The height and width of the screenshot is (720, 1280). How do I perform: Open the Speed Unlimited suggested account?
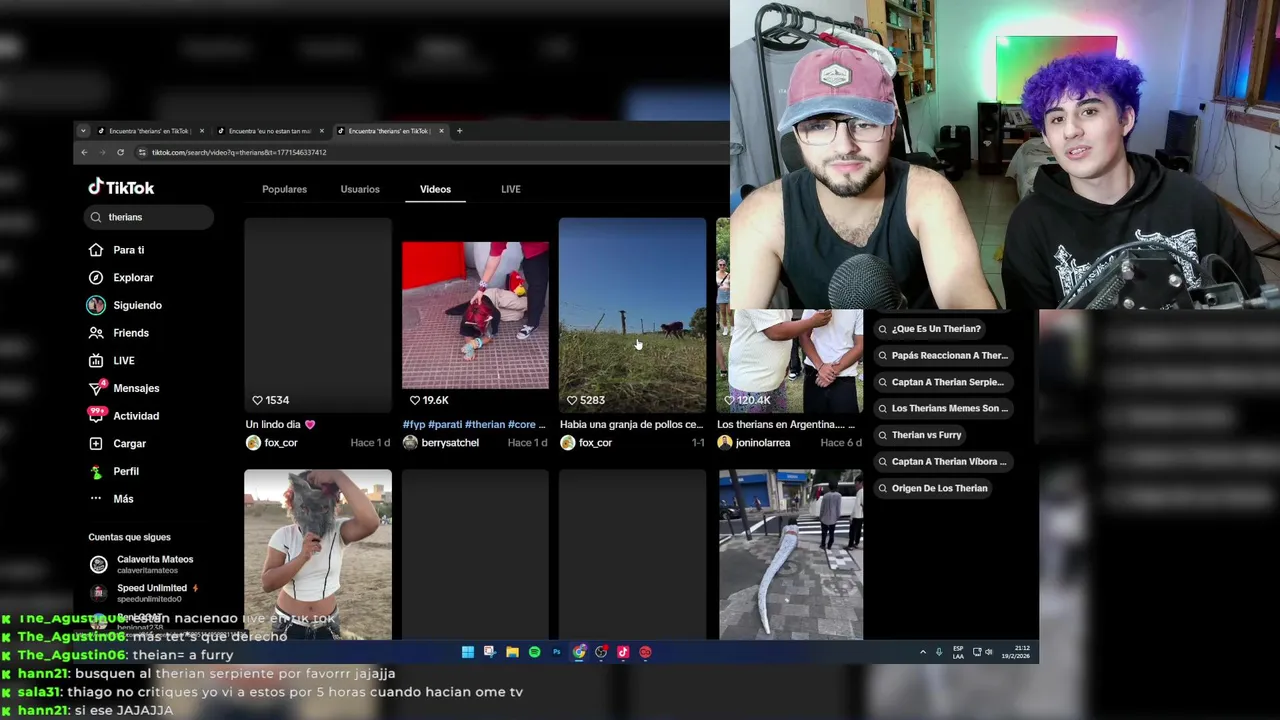(x=144, y=593)
